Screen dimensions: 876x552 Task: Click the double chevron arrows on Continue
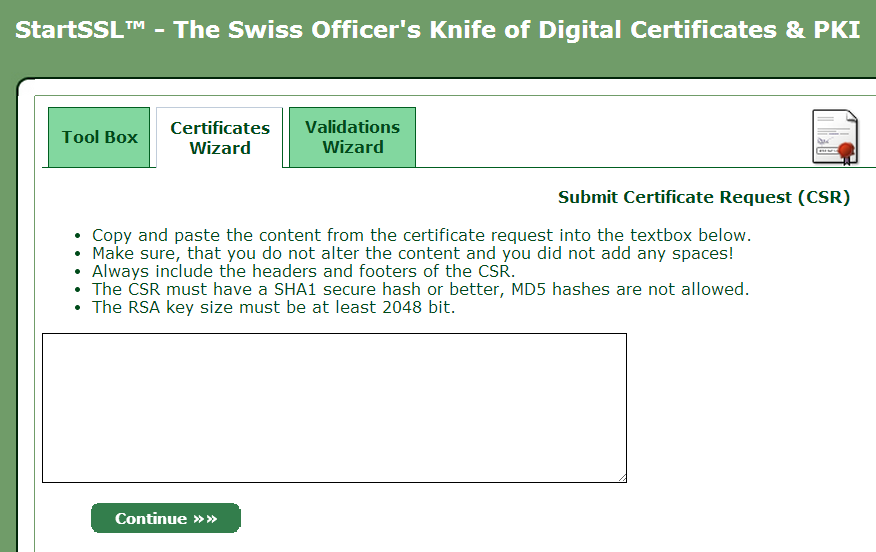[x=205, y=519]
